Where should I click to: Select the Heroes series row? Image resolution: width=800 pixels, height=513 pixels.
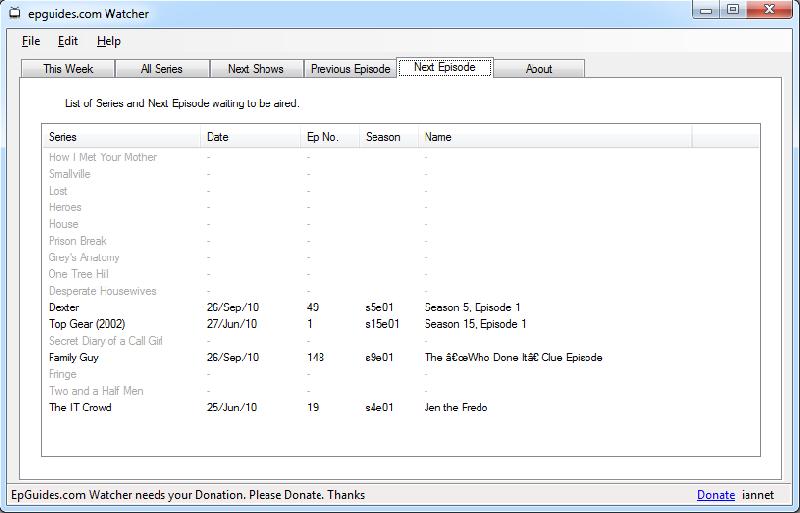pos(401,207)
